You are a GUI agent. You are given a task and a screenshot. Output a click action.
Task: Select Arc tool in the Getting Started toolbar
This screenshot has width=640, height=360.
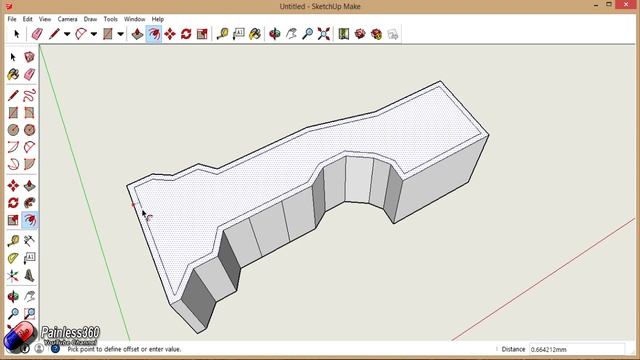click(81, 34)
